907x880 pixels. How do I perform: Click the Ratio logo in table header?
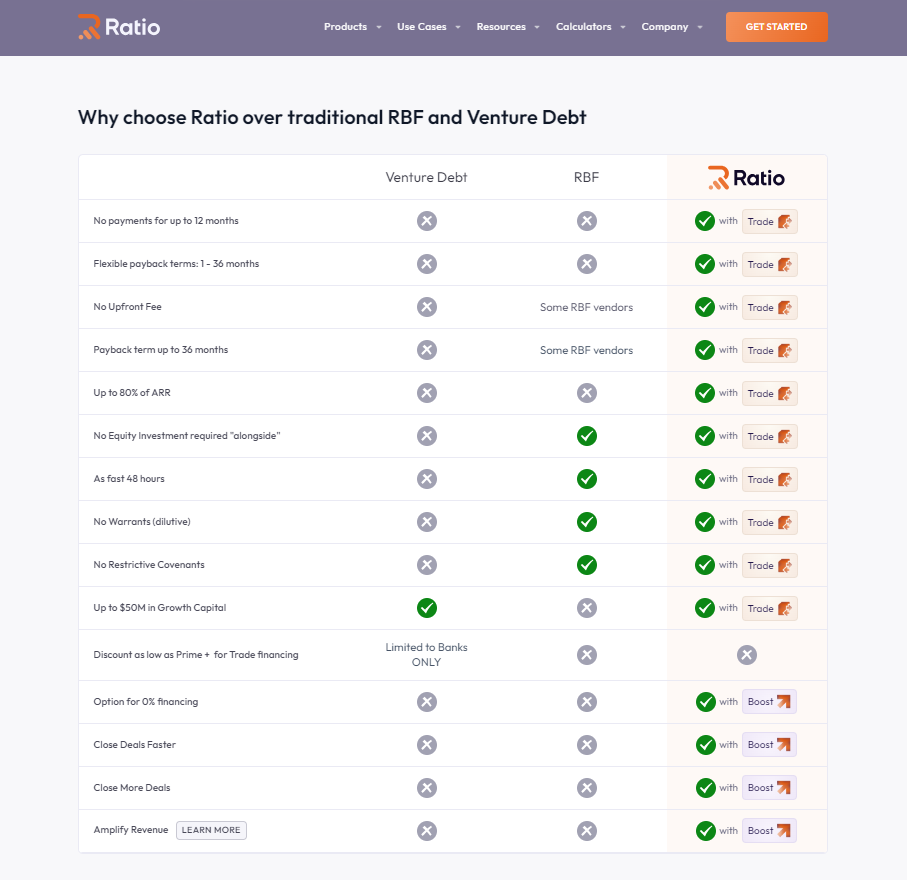tap(746, 178)
